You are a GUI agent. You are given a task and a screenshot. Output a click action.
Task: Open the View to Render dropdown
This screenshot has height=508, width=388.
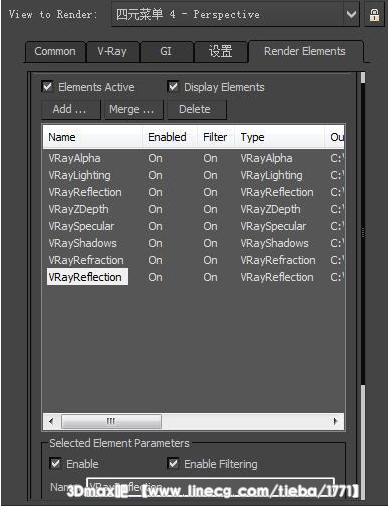click(236, 14)
